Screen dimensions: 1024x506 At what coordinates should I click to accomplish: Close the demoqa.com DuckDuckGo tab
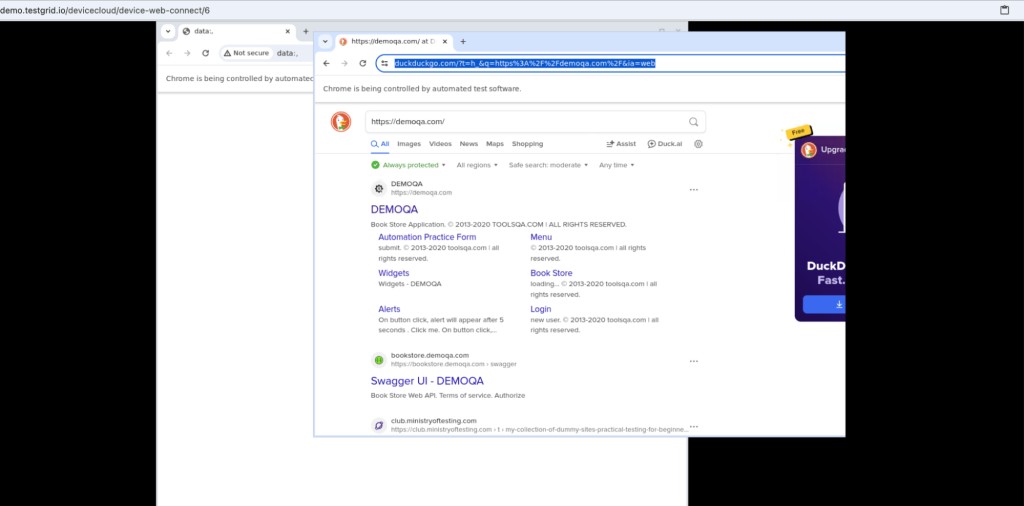[x=445, y=41]
